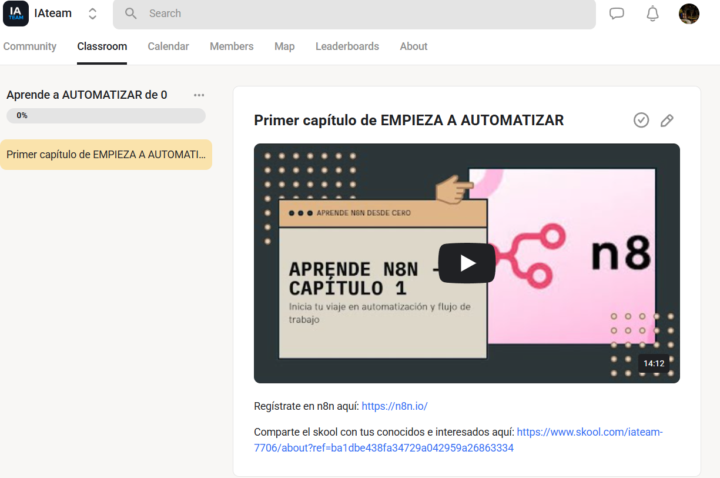The height and width of the screenshot is (478, 720).
Task: Switch to the Community tab
Action: pyautogui.click(x=30, y=46)
